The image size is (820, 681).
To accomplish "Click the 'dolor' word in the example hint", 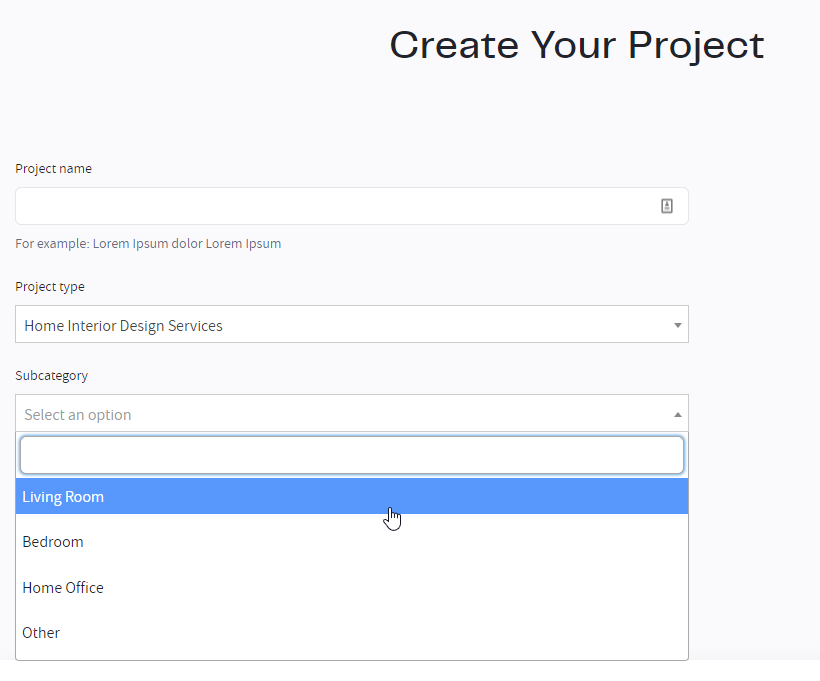I will click(x=187, y=244).
